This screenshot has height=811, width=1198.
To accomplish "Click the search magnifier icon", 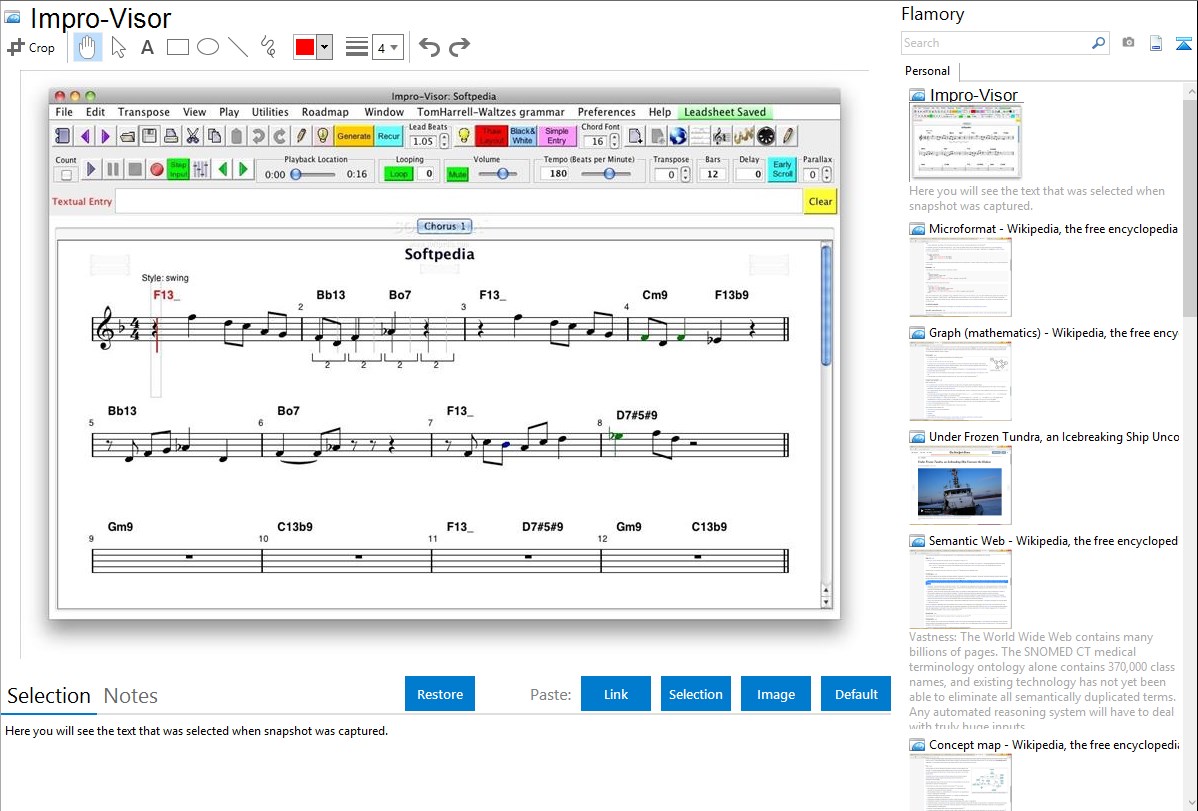I will pyautogui.click(x=1099, y=43).
